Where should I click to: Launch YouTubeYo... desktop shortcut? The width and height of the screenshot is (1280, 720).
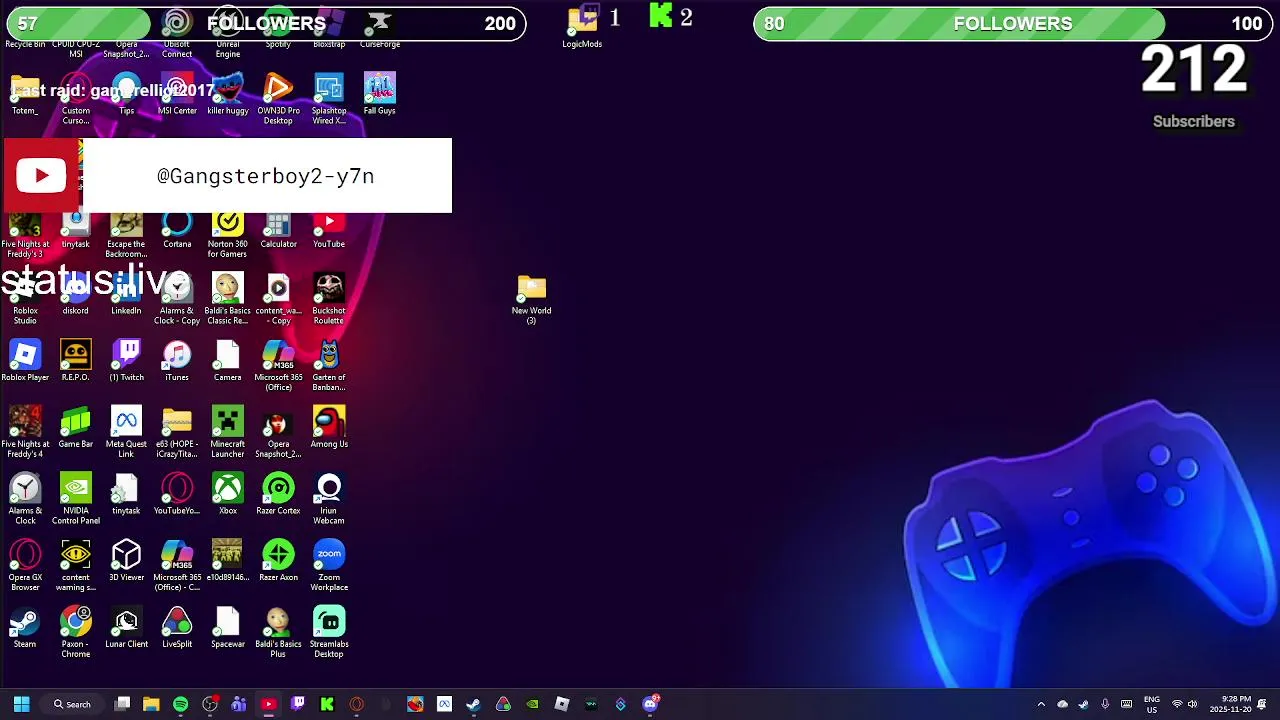(x=177, y=495)
